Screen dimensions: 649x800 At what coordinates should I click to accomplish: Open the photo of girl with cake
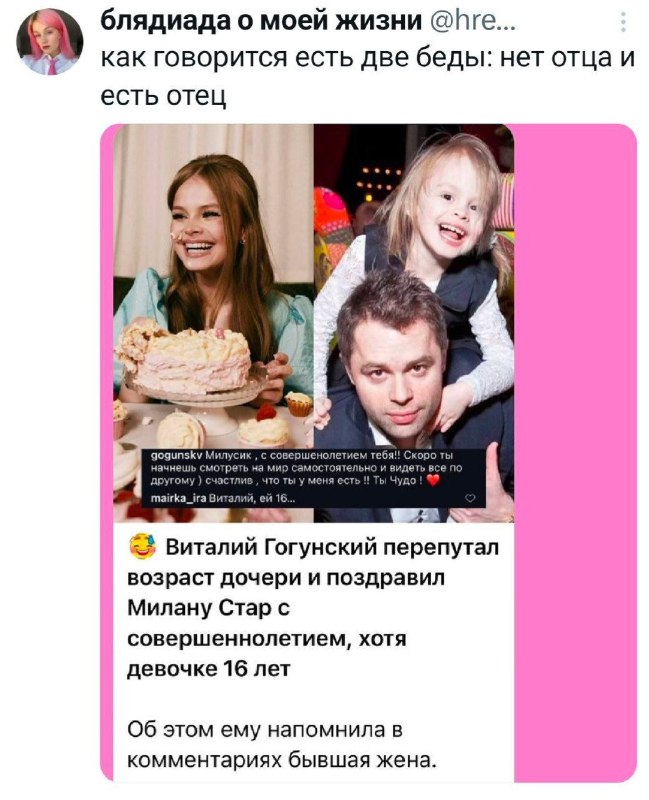[213, 323]
